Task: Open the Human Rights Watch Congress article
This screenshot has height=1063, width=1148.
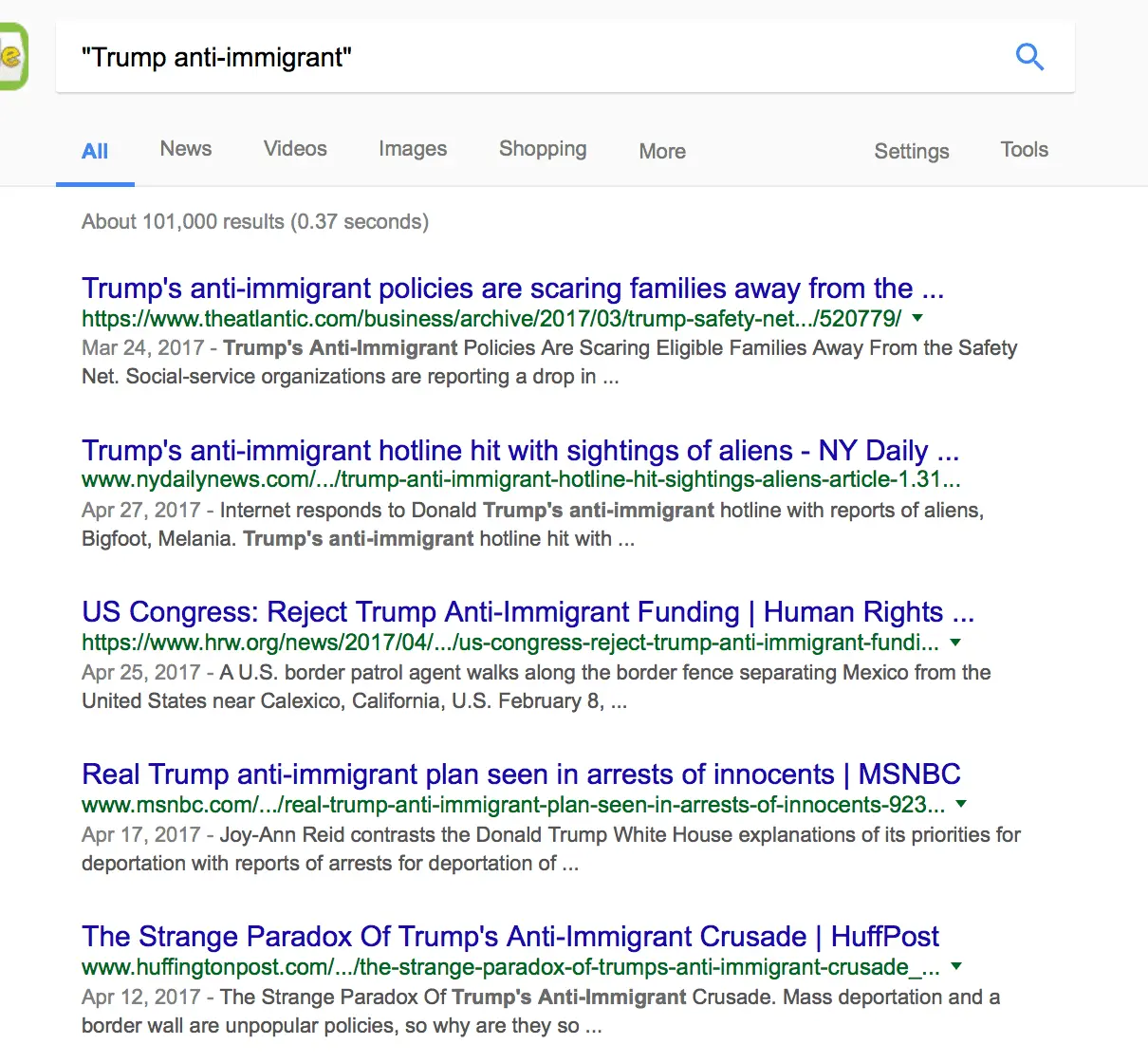Action: pos(528,612)
